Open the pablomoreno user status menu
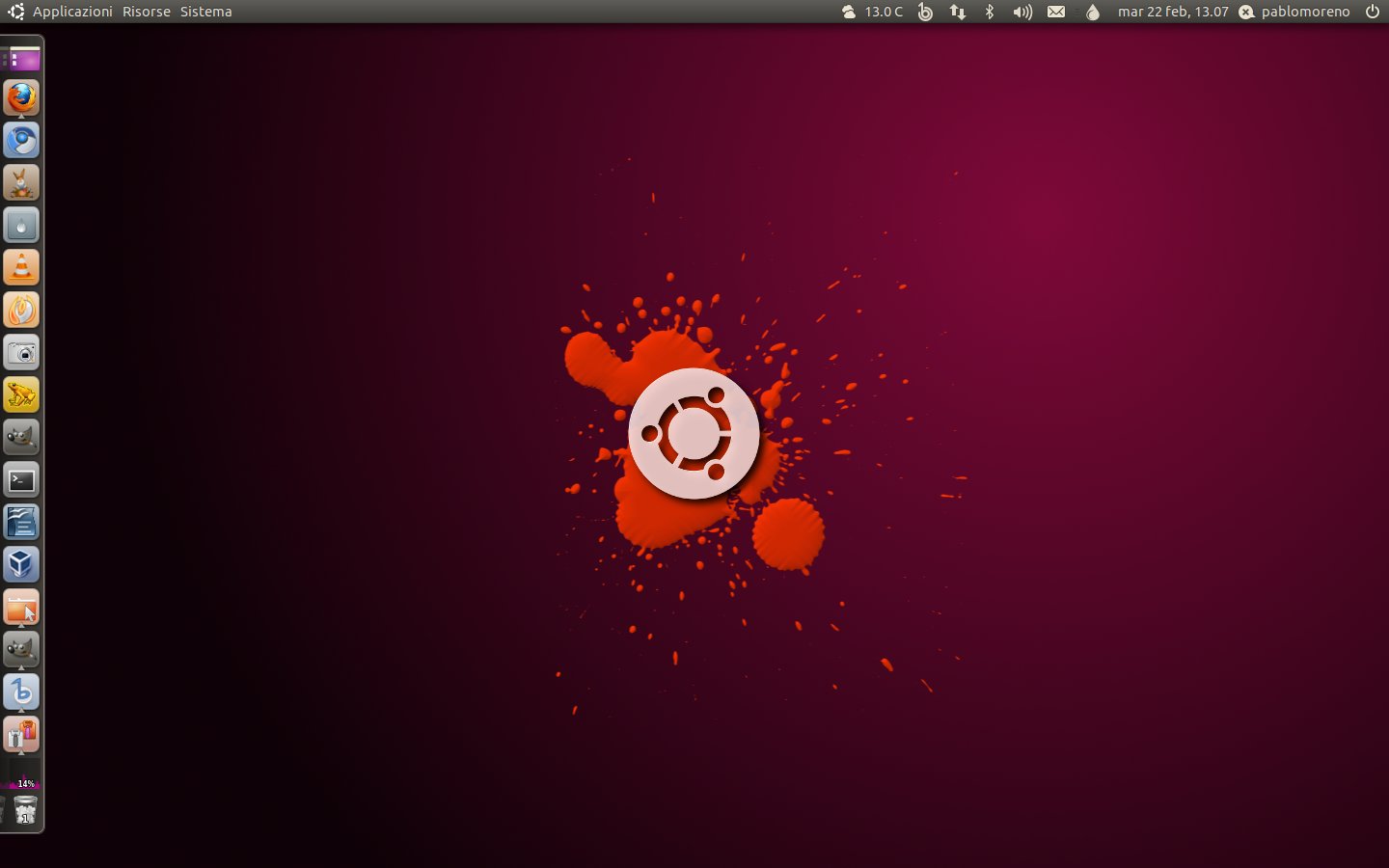Viewport: 1389px width, 868px height. (x=1294, y=12)
